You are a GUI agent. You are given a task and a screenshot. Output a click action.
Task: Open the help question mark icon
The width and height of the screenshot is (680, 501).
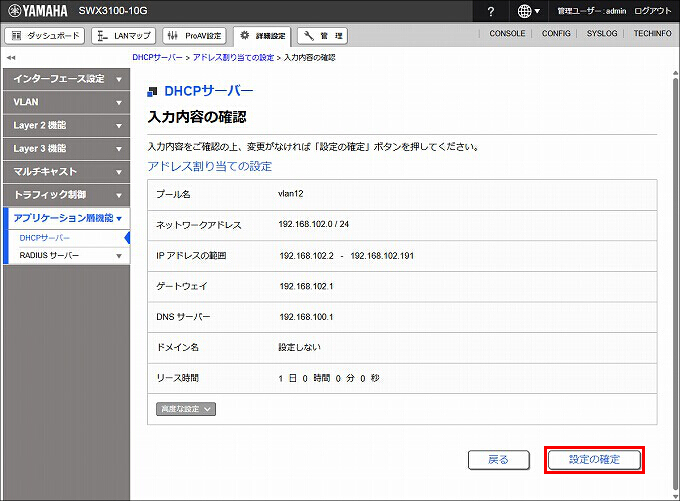coord(490,11)
